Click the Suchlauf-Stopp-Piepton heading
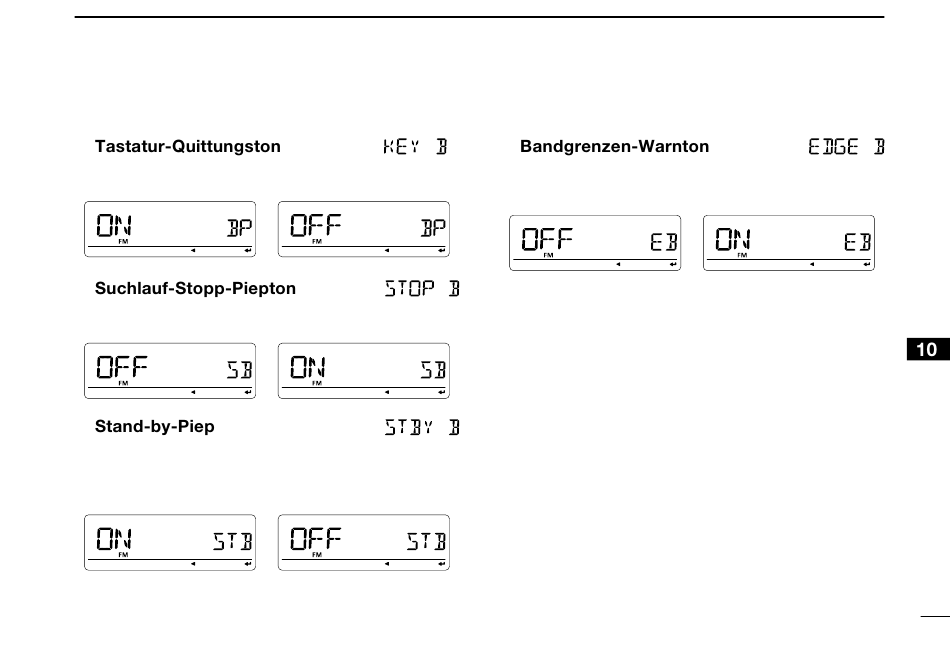 click(195, 288)
